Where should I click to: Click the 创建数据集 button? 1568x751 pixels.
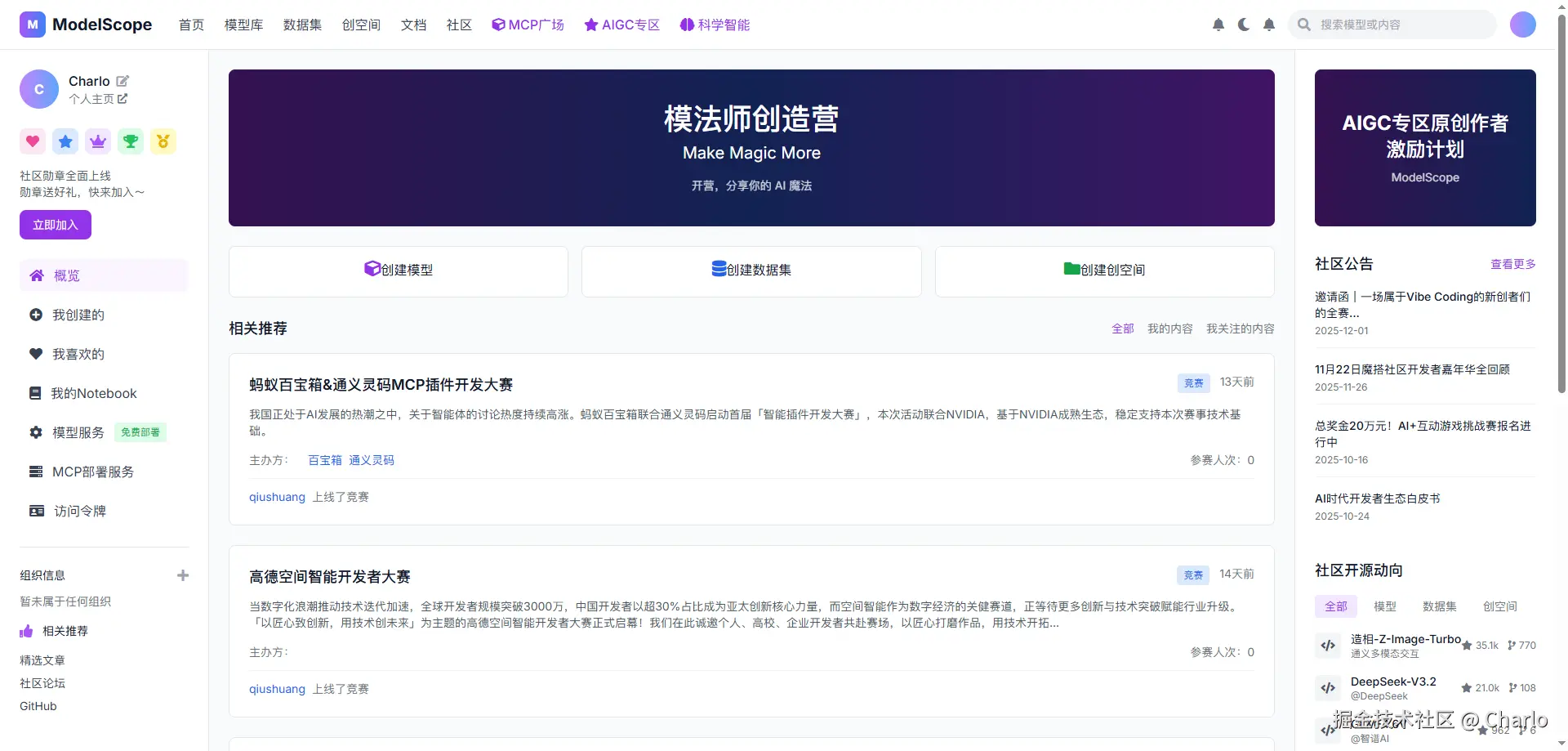tap(751, 271)
